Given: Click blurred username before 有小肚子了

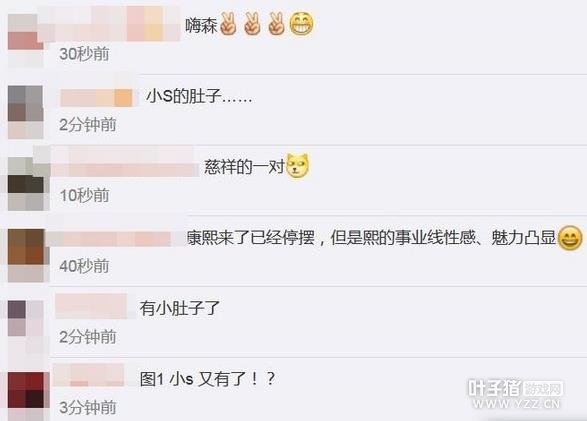Looking at the screenshot, I should click(91, 306).
